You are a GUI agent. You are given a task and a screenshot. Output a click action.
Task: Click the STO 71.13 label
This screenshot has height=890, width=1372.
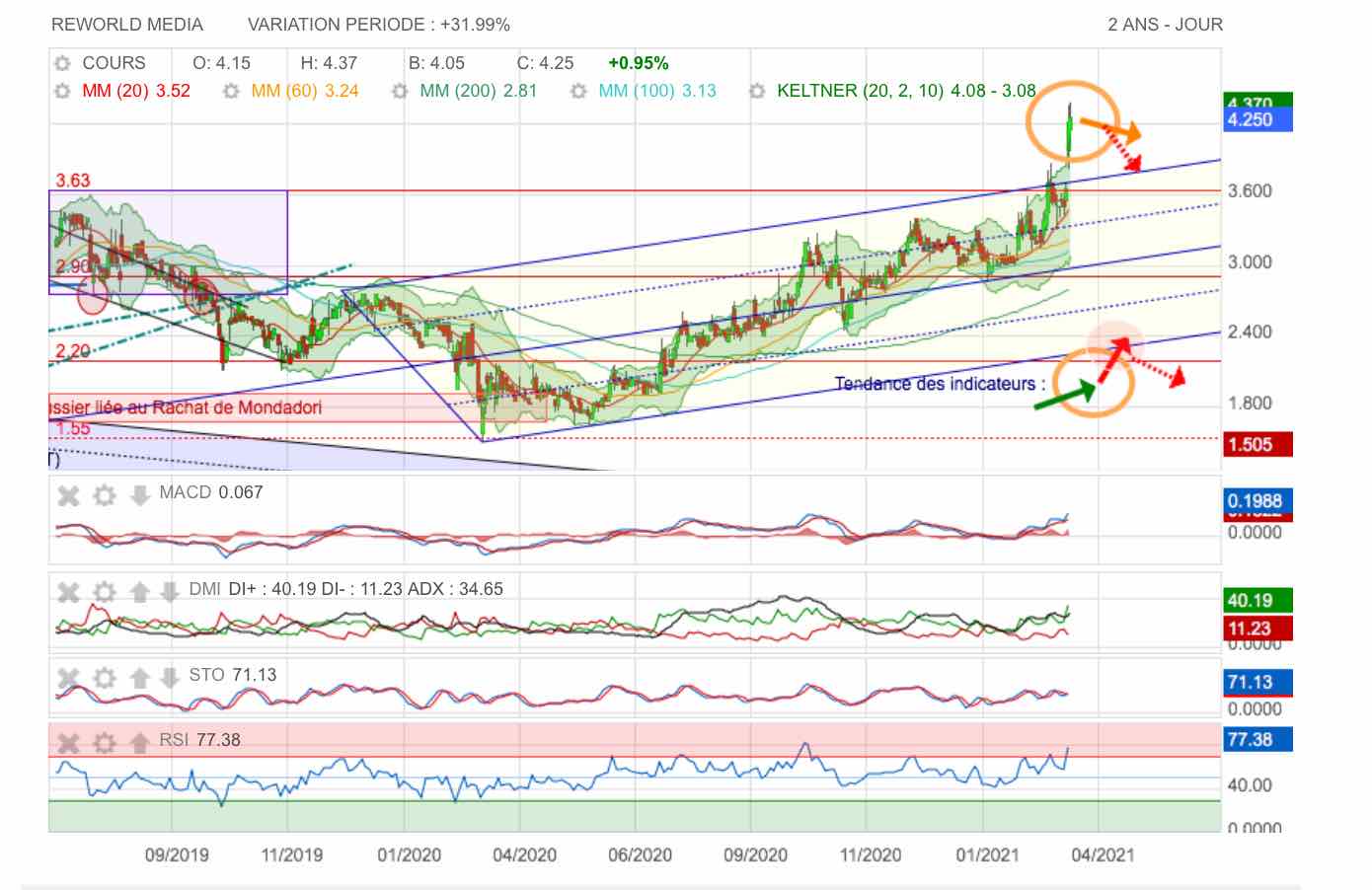[233, 675]
